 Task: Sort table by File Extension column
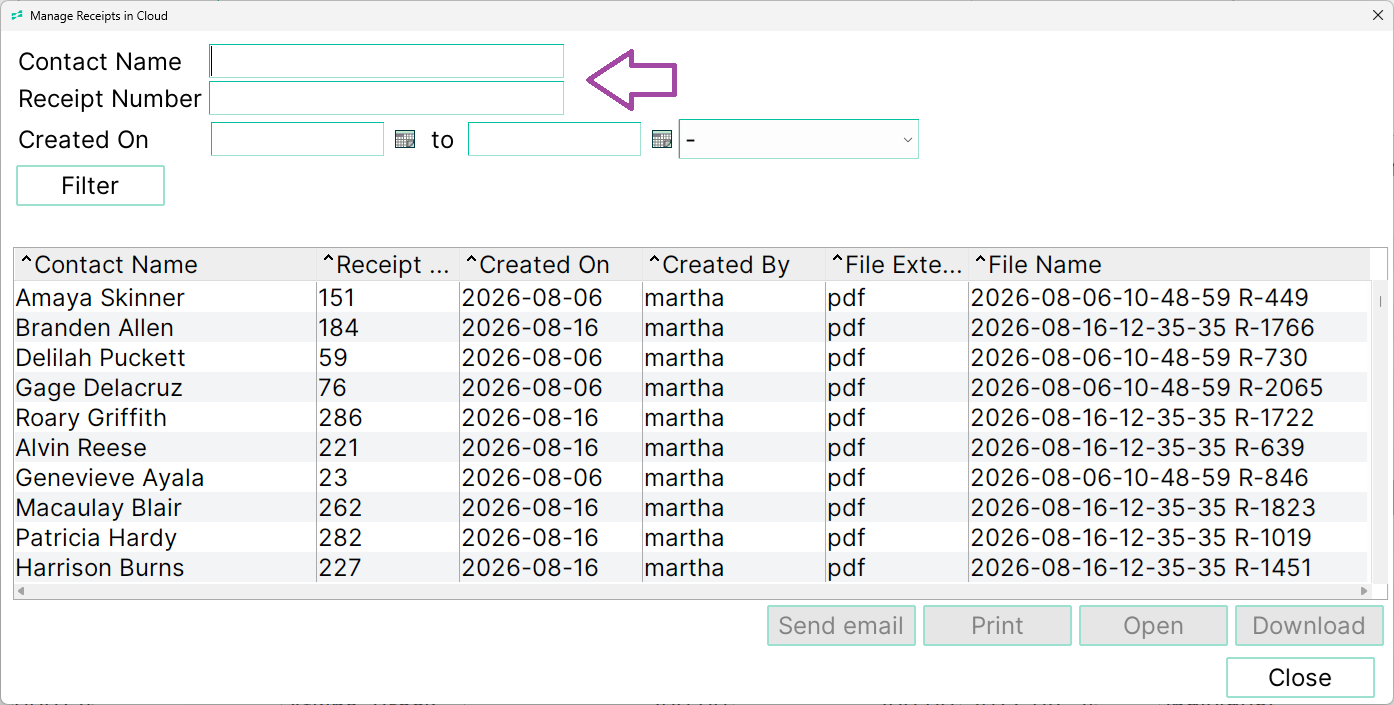click(x=897, y=265)
